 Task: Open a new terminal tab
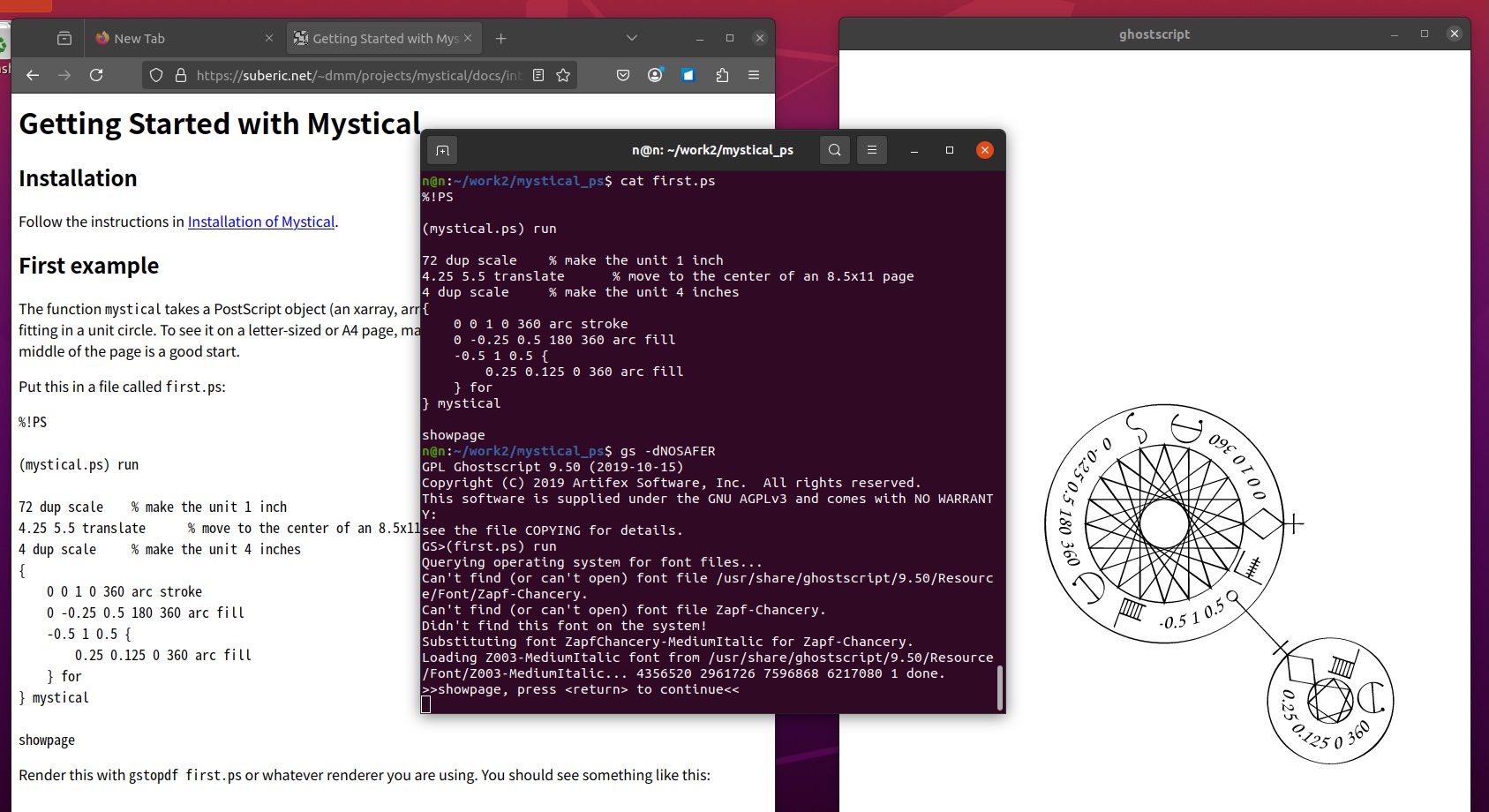(x=443, y=151)
